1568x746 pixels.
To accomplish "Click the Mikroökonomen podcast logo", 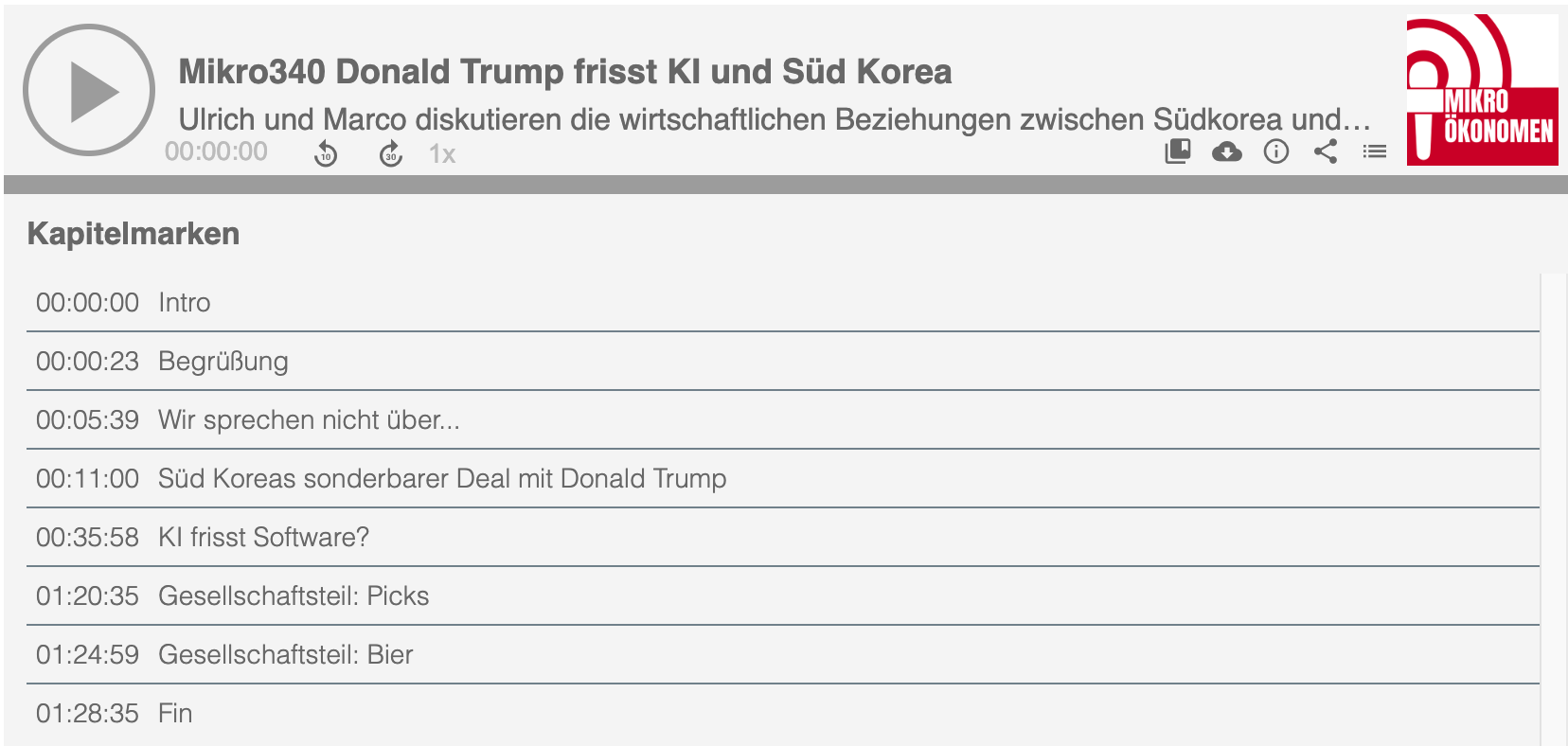I will (x=1483, y=90).
